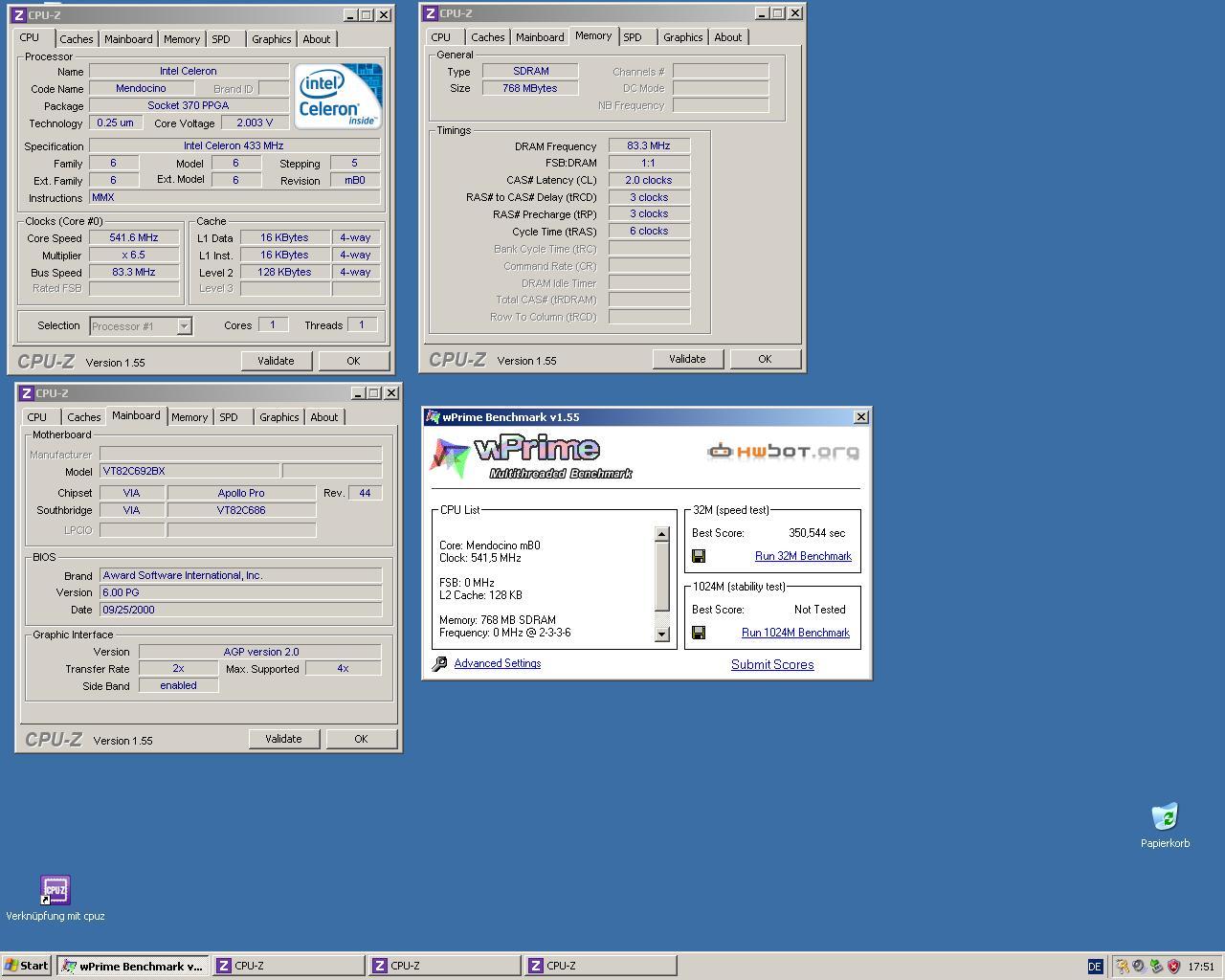Viewport: 1225px width, 980px height.
Task: Click the wPrime Benchmark title bar icon
Action: click(x=433, y=417)
